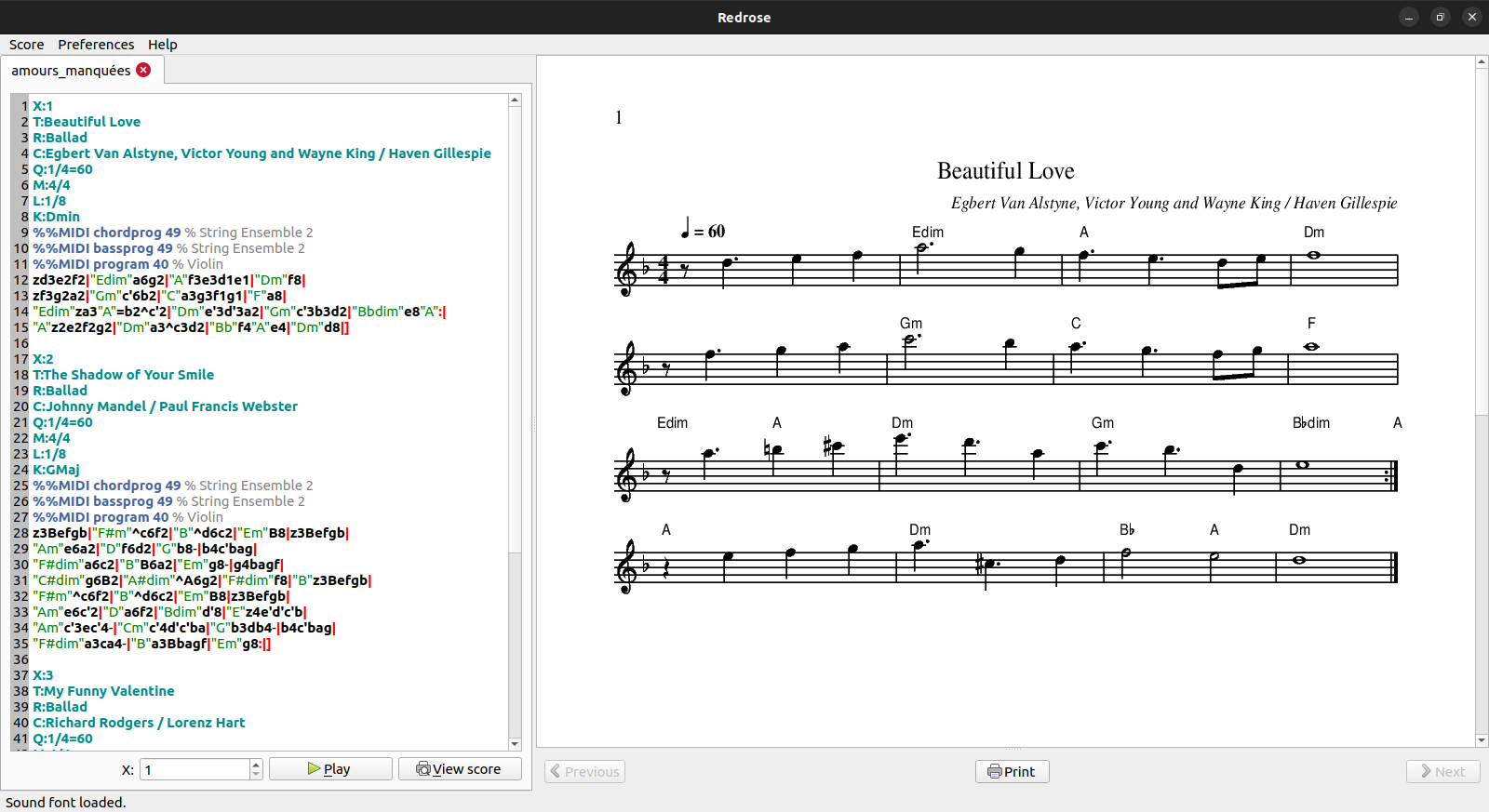The width and height of the screenshot is (1489, 812).
Task: Click the X tune number input field
Action: 195,770
